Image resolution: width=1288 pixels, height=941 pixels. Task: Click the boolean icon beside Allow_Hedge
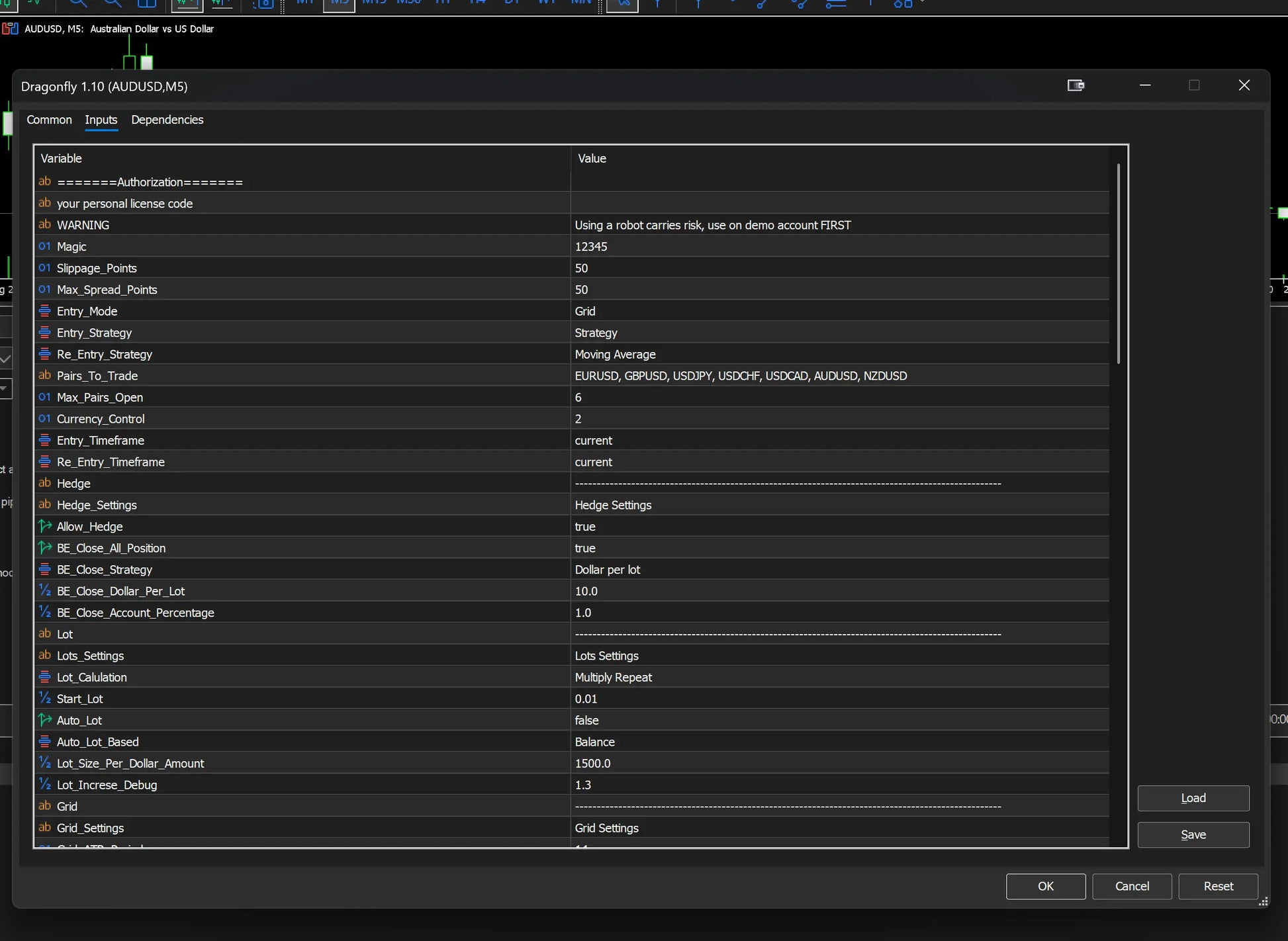click(44, 526)
